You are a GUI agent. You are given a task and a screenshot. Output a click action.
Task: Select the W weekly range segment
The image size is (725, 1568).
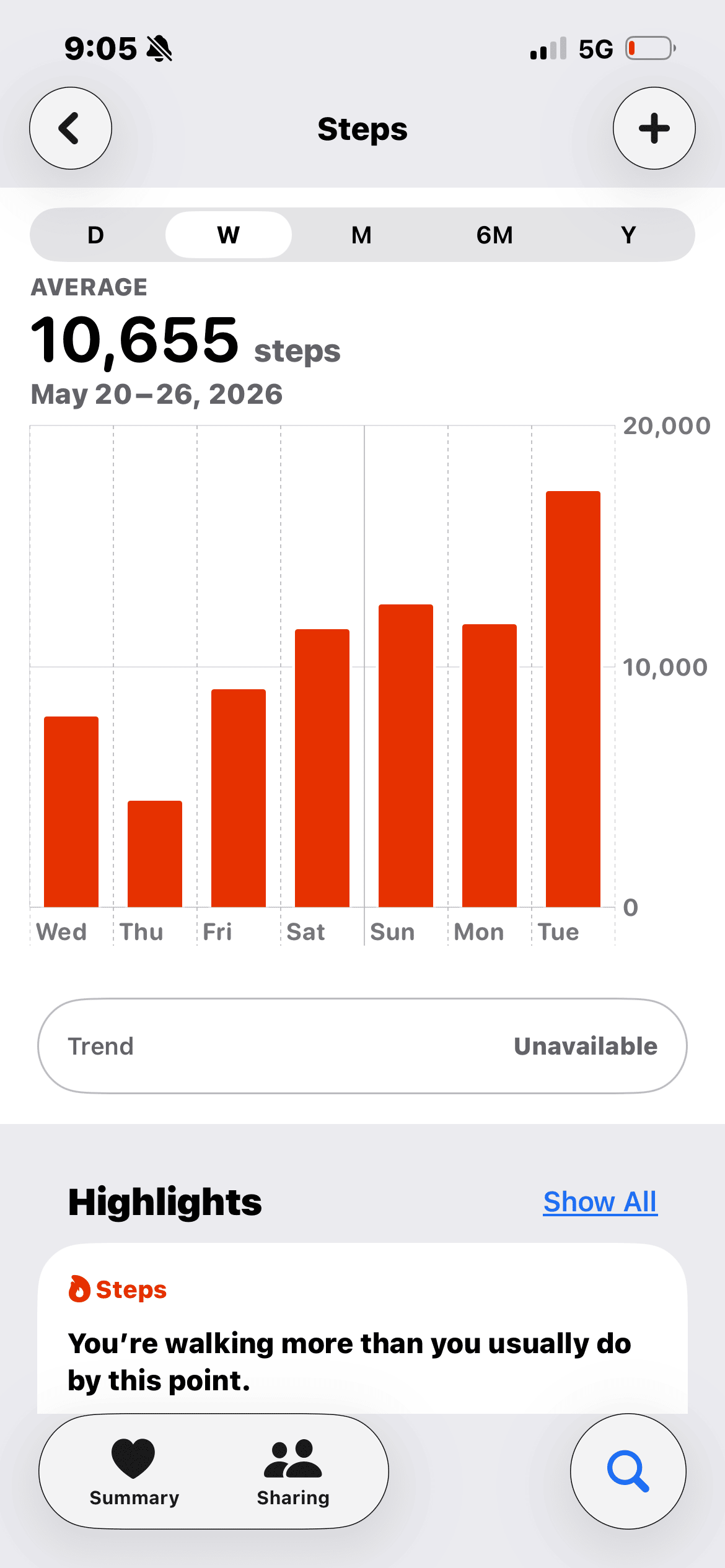point(229,235)
